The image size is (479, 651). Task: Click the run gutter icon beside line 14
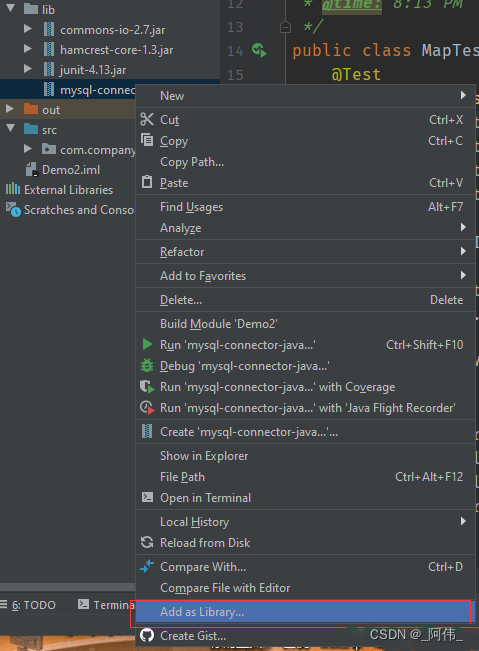[259, 51]
